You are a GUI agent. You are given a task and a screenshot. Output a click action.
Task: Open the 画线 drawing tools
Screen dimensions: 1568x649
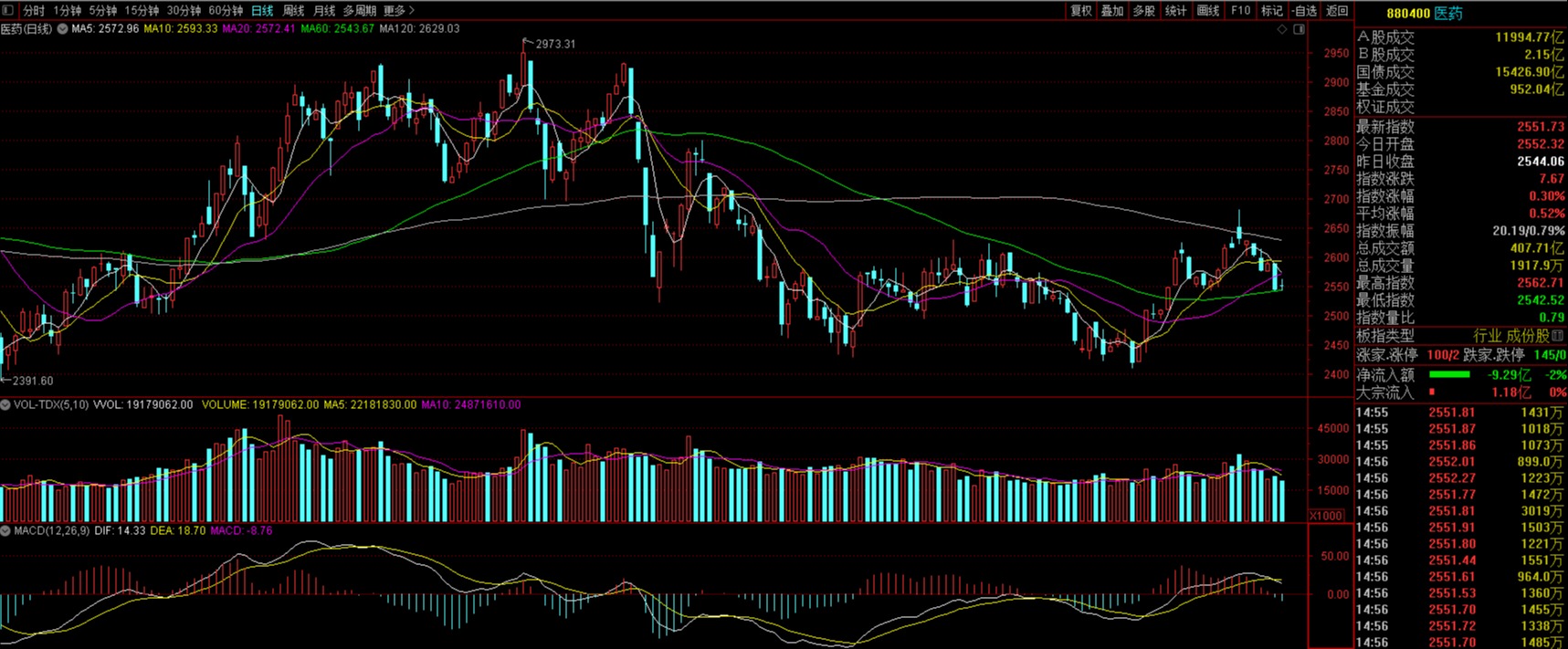click(x=1208, y=10)
